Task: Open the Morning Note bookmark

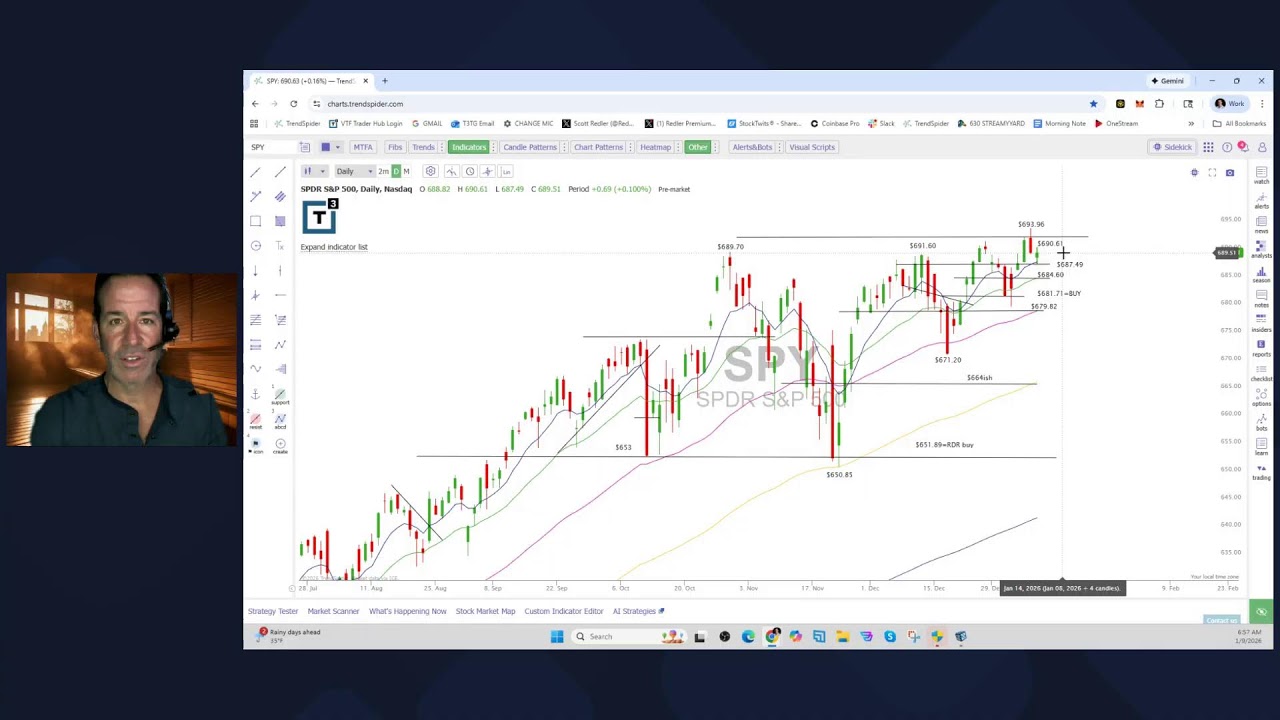Action: tap(1059, 124)
